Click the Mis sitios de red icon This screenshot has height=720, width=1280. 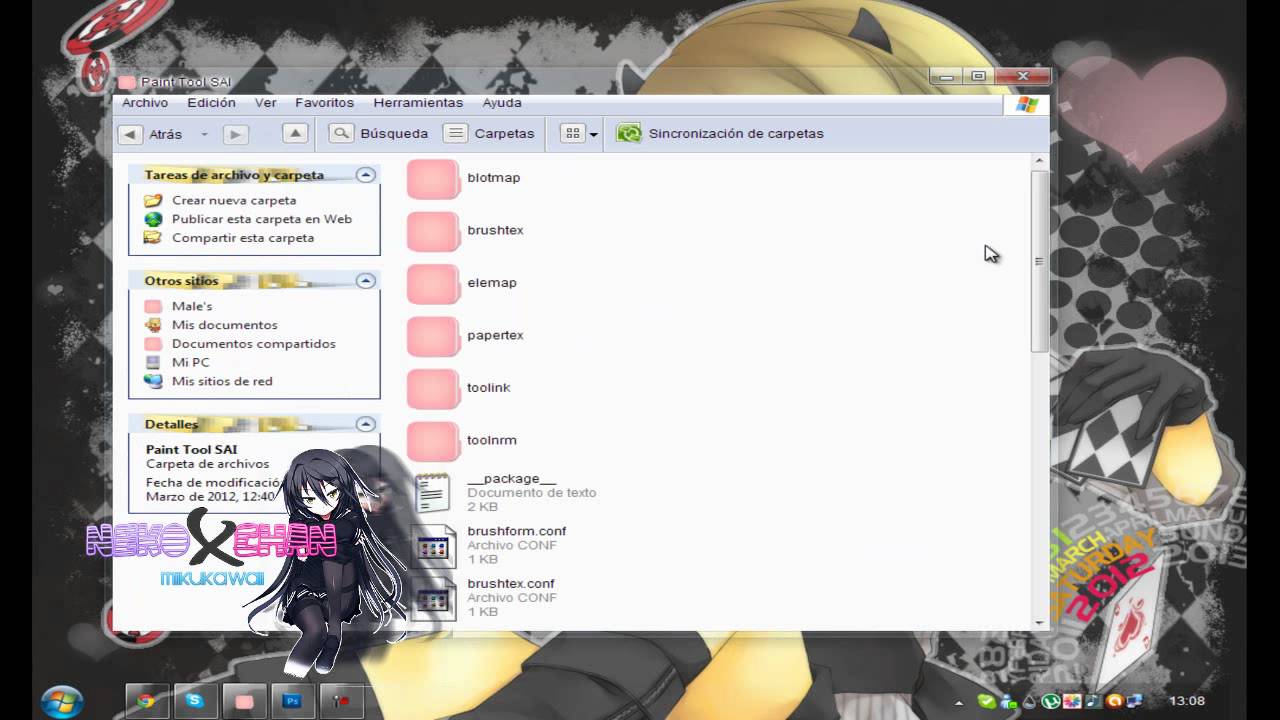pyautogui.click(x=152, y=381)
